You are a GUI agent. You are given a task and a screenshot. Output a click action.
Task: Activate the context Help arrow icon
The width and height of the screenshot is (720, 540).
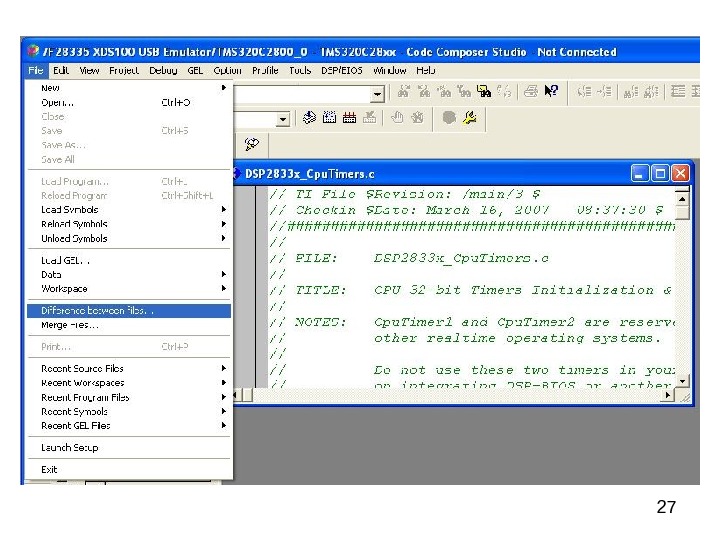tap(551, 91)
